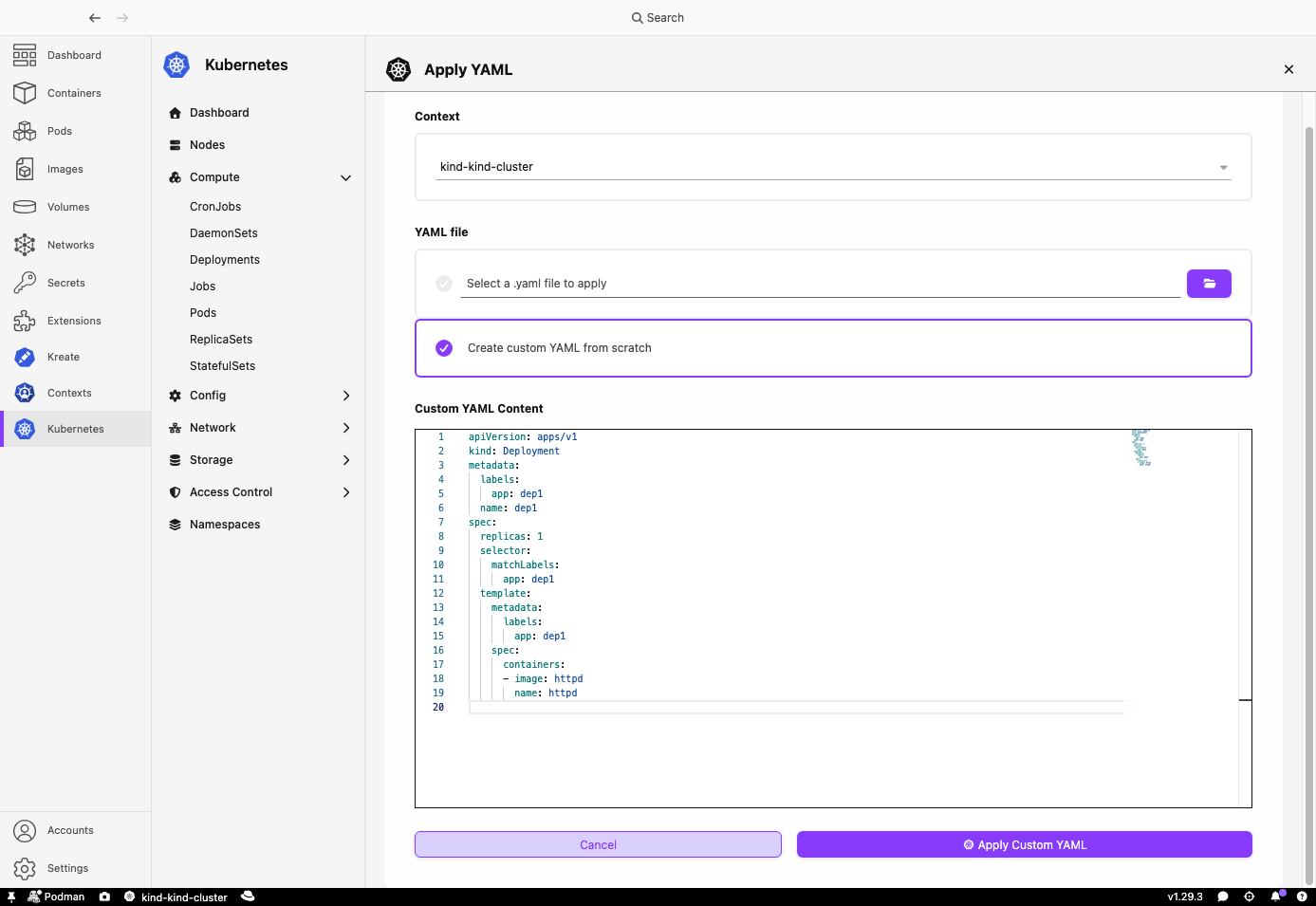Open Accounts at the bottom of sidebar
This screenshot has width=1316, height=906.
(75, 830)
